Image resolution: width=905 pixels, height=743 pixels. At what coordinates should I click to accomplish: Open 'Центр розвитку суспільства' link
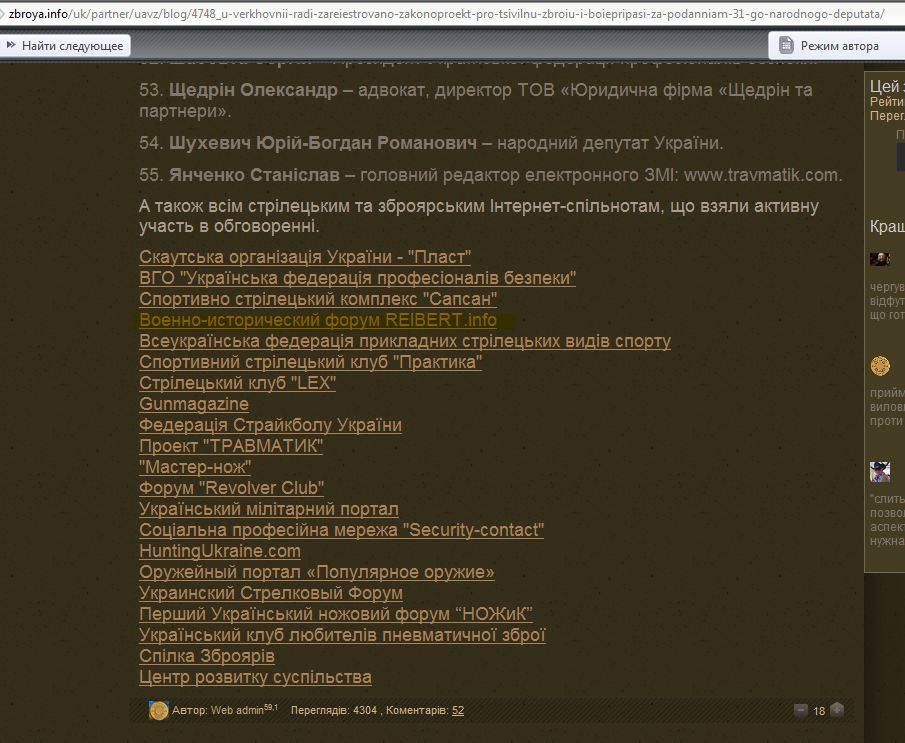255,677
